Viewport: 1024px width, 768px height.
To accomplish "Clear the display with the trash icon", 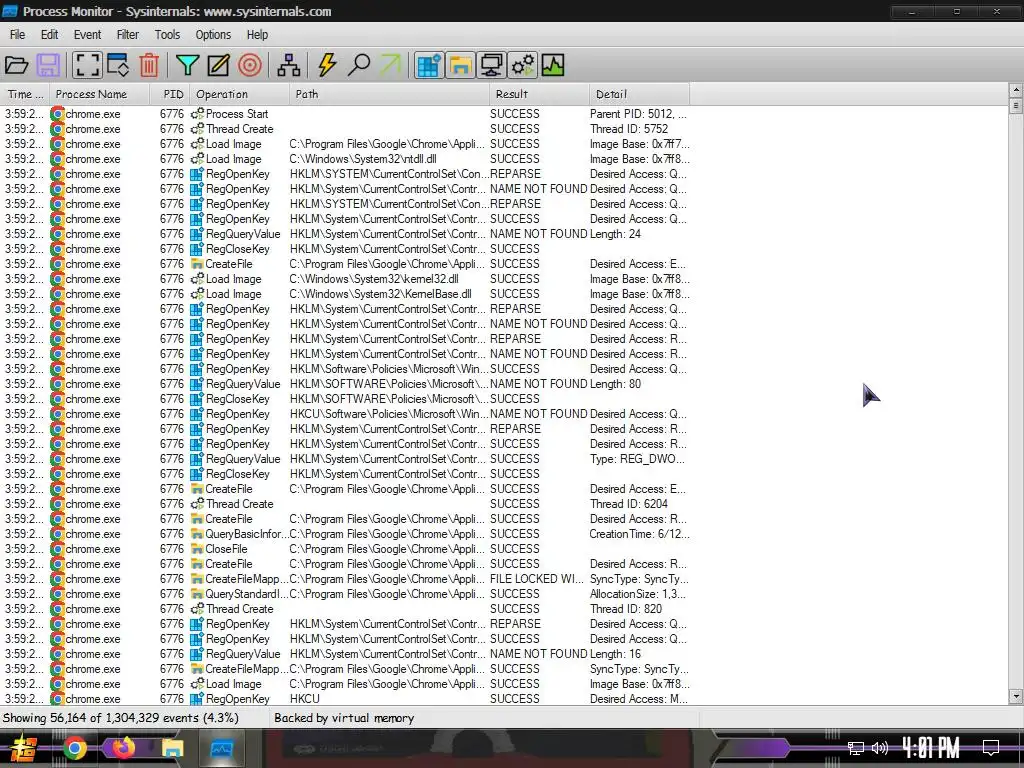I will (149, 65).
